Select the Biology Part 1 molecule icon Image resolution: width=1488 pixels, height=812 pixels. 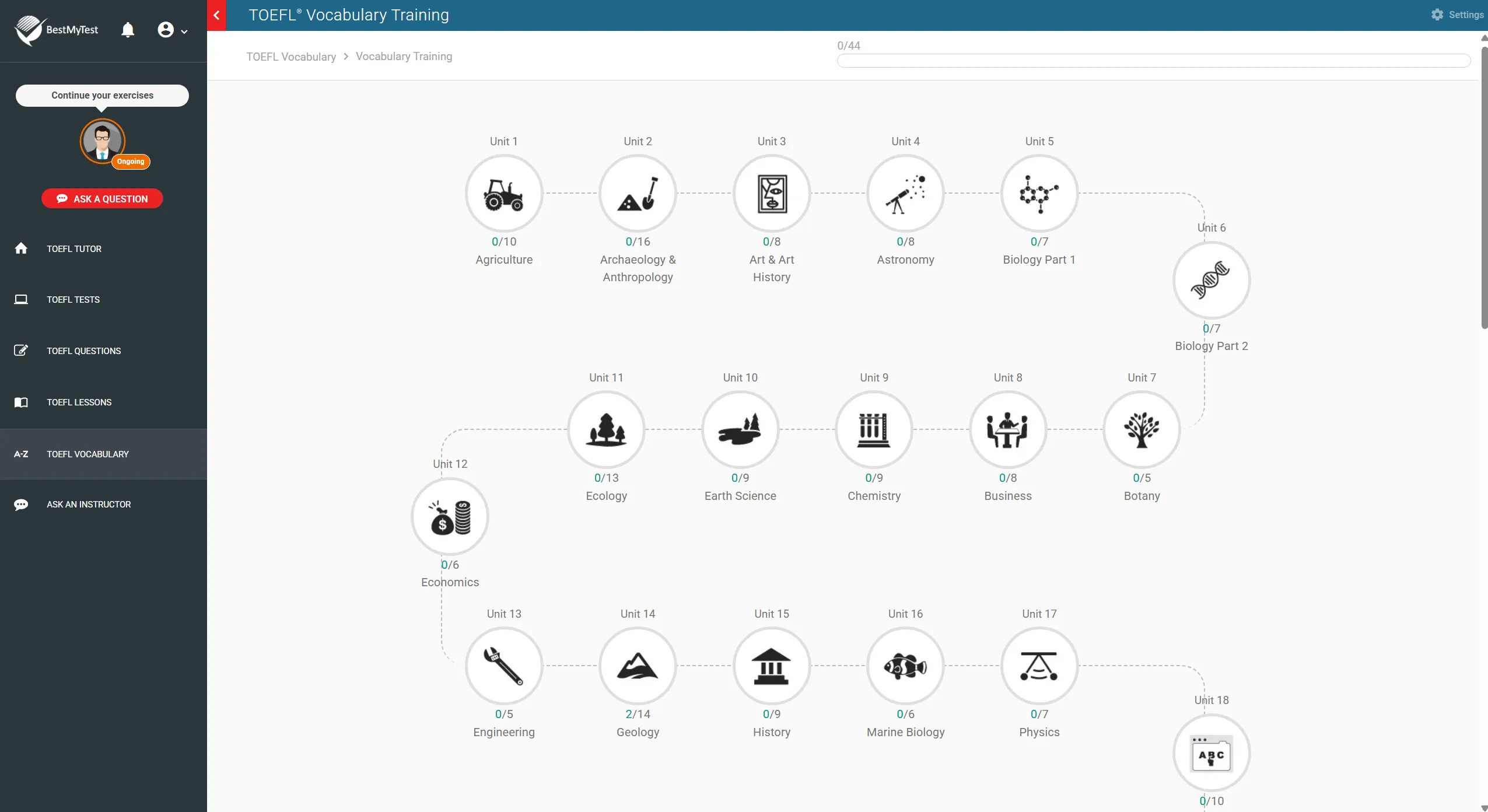[x=1039, y=193]
